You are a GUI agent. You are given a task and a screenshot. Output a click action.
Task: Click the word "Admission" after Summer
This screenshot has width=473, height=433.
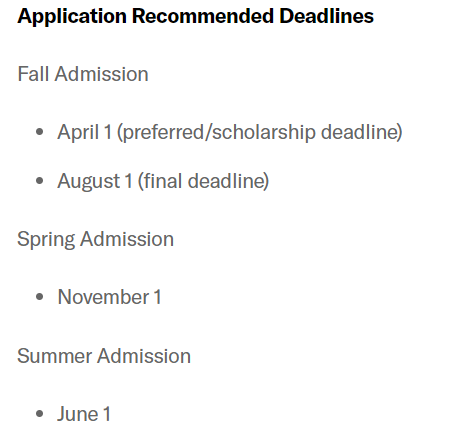144,356
